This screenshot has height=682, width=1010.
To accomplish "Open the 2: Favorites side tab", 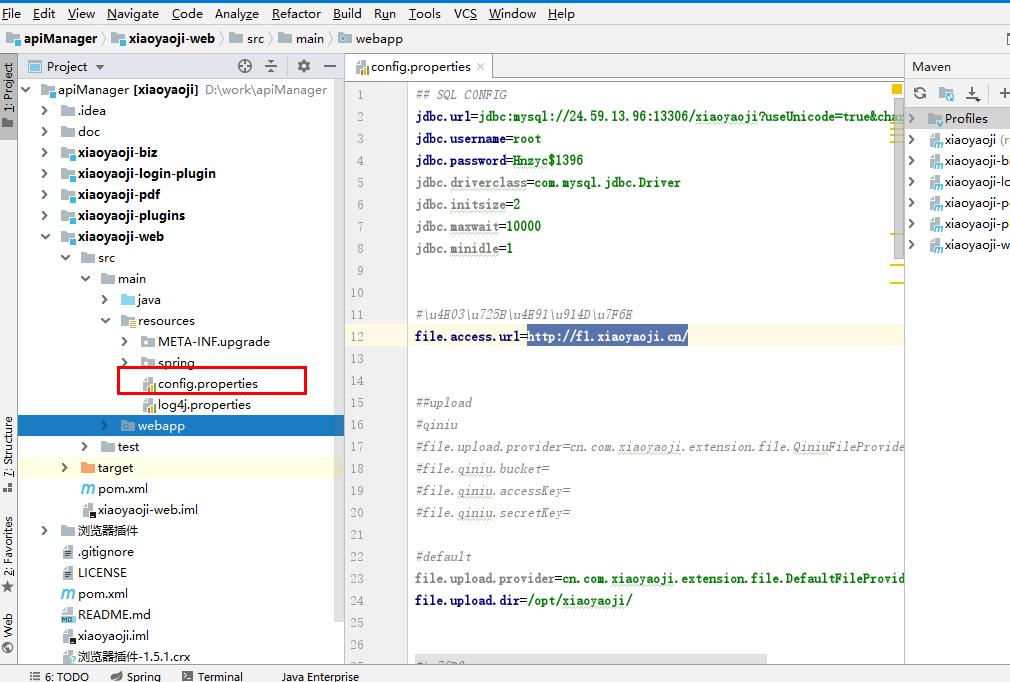I will [8, 554].
